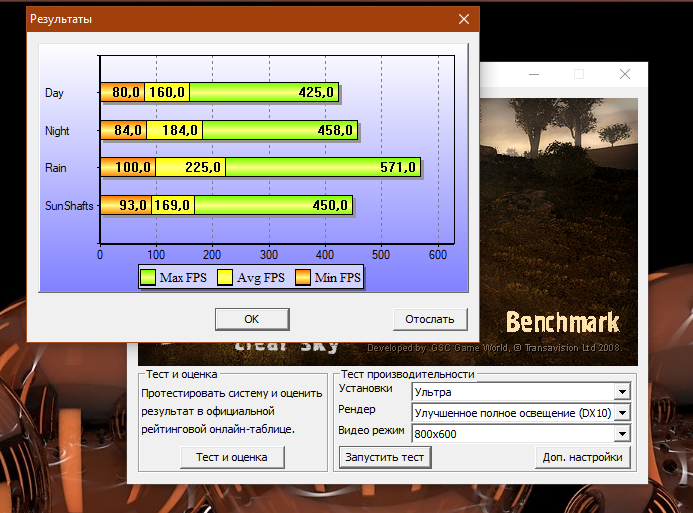Expand the Видео режим dropdown arrow
The image size is (693, 513).
click(622, 433)
